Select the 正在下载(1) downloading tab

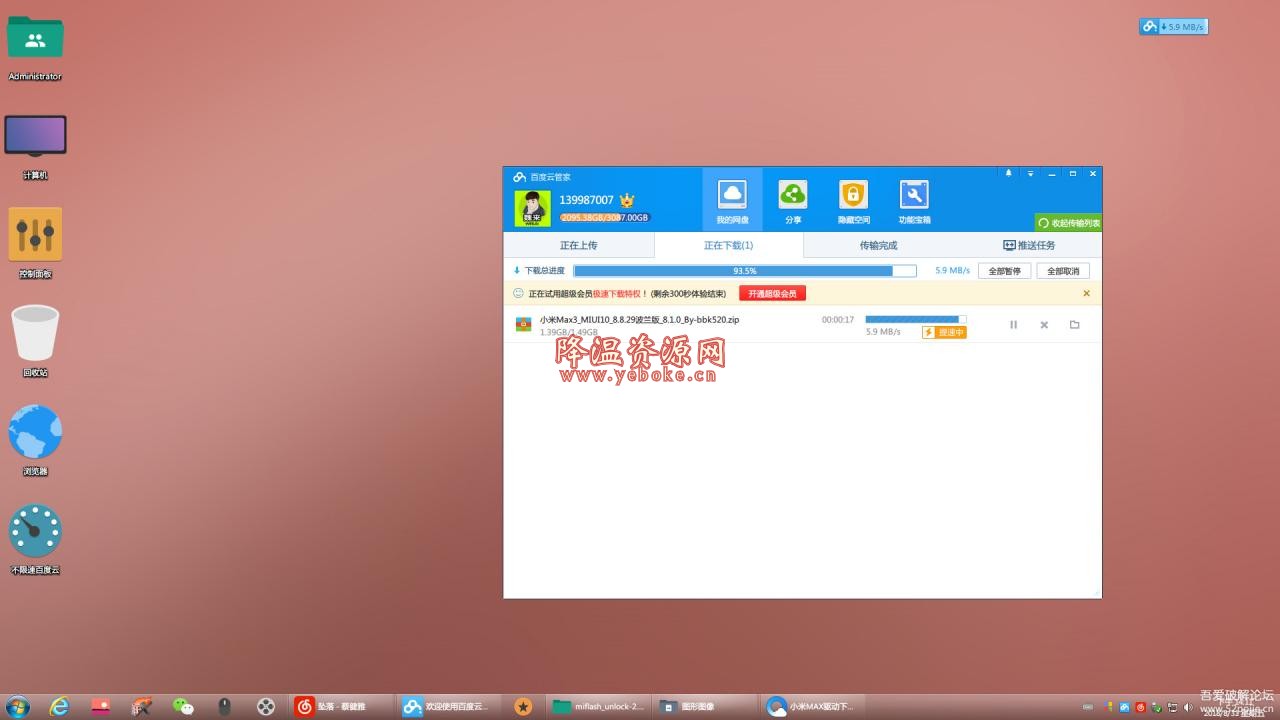coord(728,245)
